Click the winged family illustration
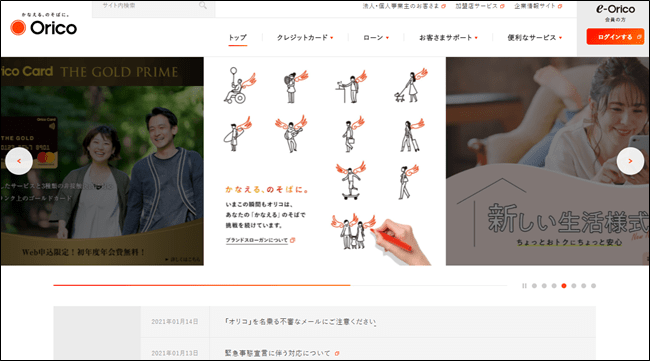 (x=353, y=231)
